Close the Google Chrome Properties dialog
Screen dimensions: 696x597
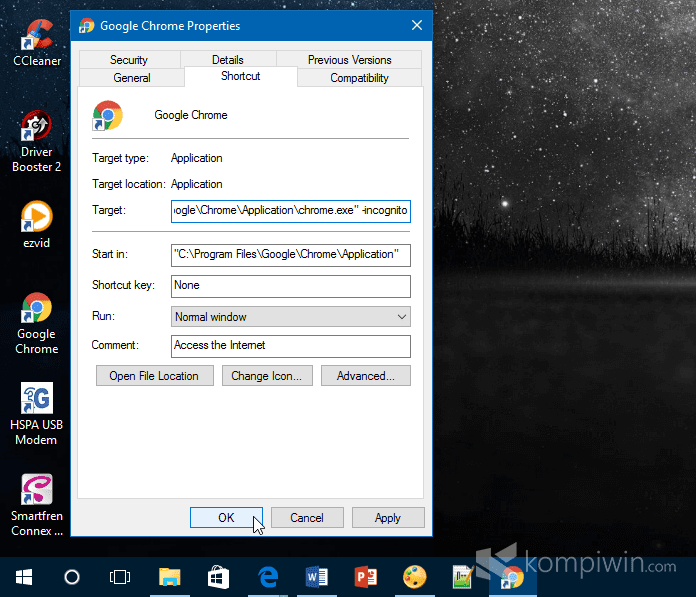417,25
